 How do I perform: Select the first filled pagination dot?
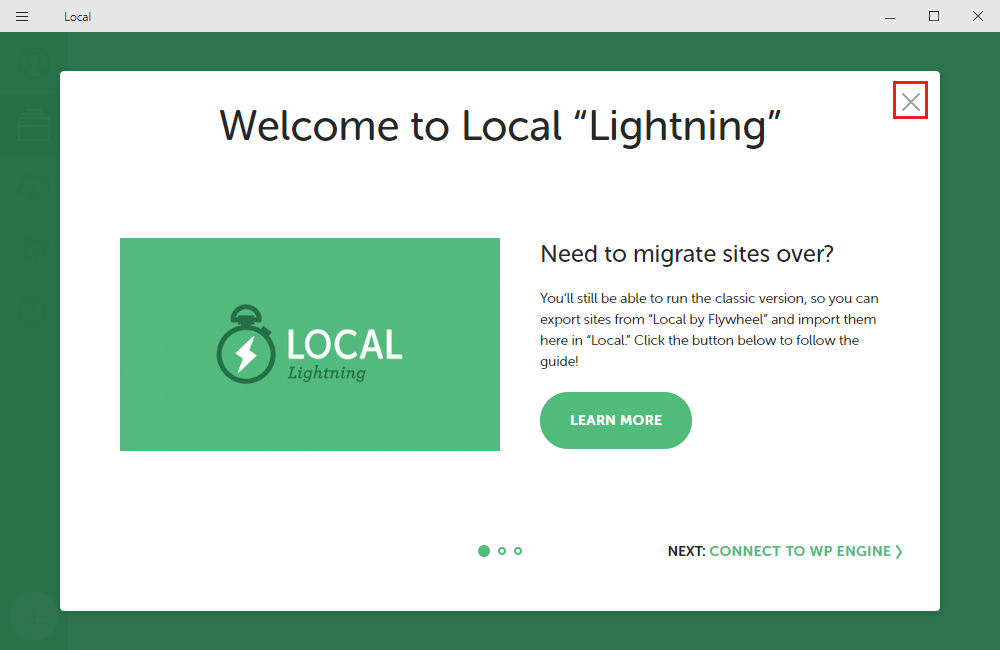coord(484,551)
